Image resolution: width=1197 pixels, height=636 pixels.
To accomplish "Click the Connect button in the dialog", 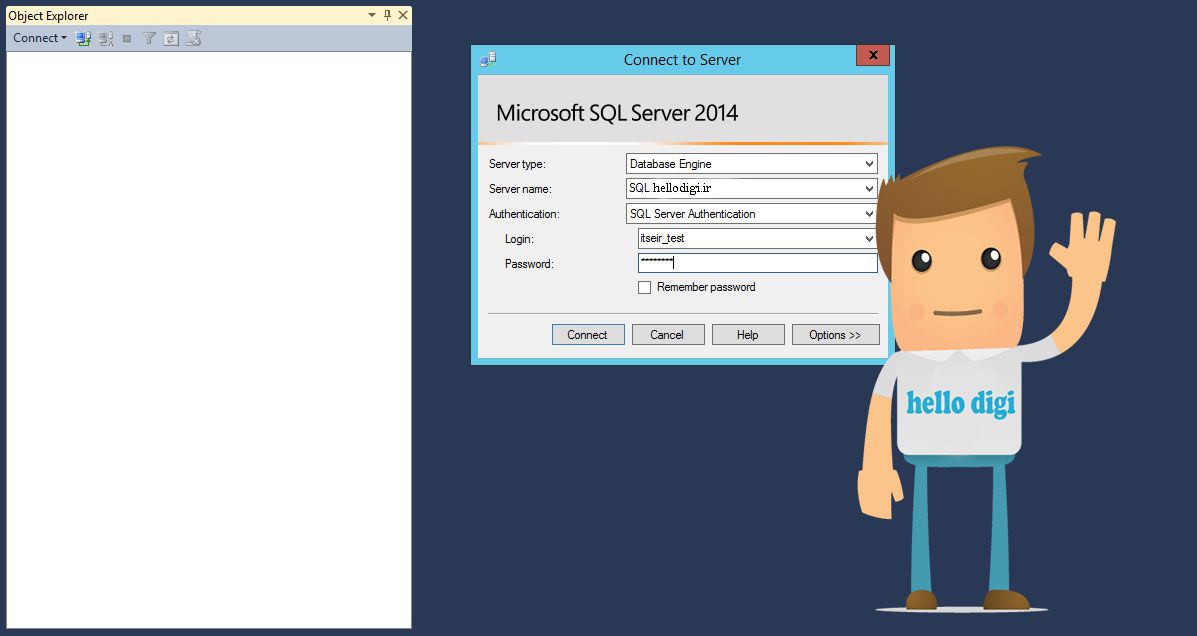I will (588, 334).
